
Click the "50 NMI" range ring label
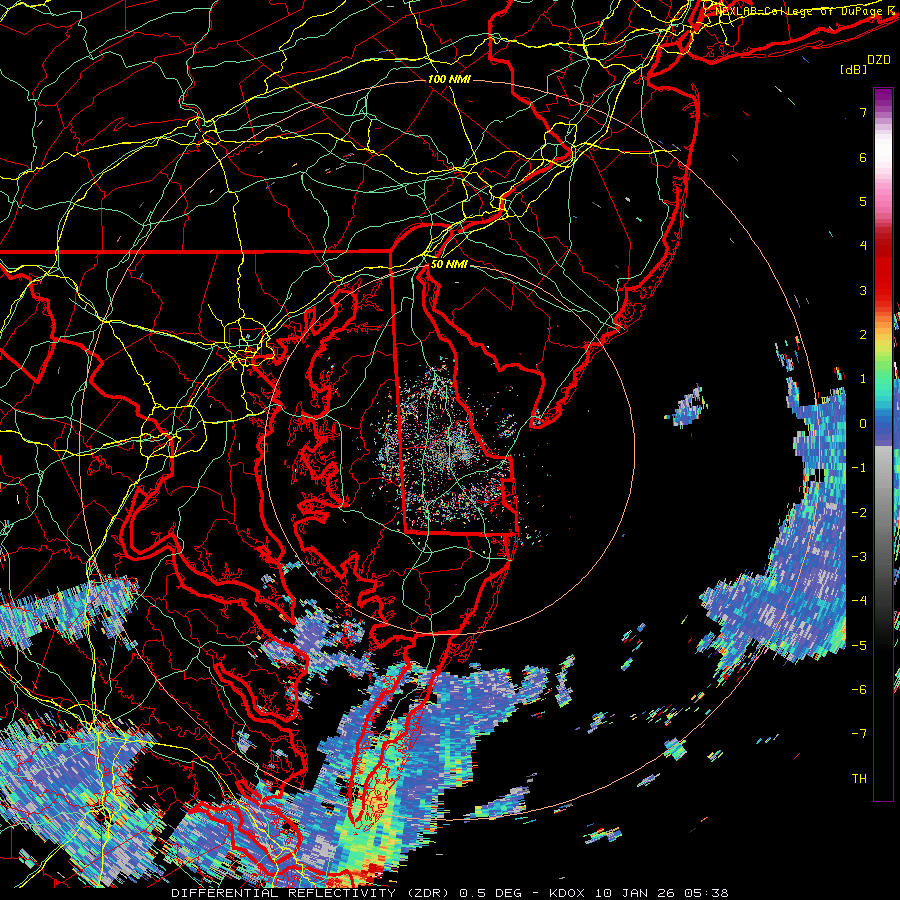(x=449, y=264)
